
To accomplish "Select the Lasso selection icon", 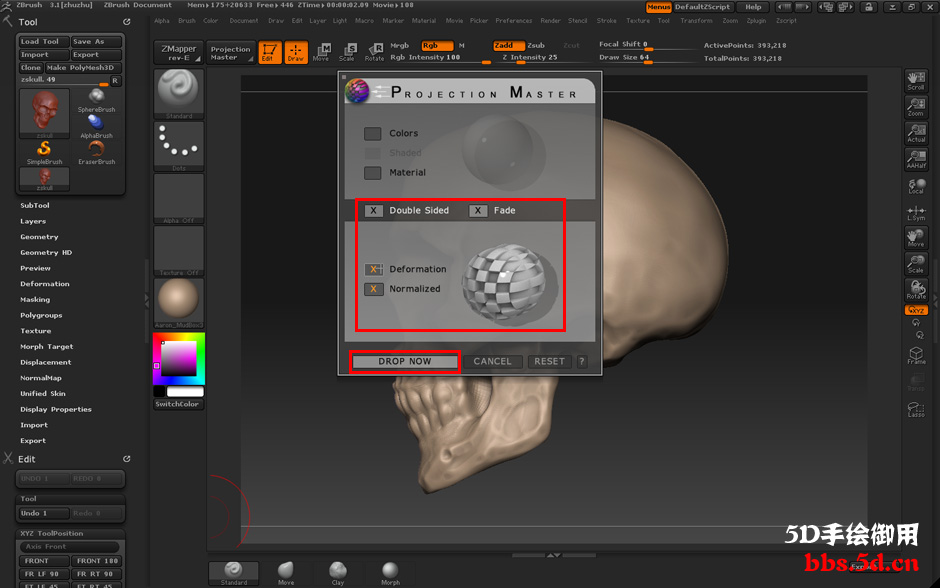I will pos(915,409).
